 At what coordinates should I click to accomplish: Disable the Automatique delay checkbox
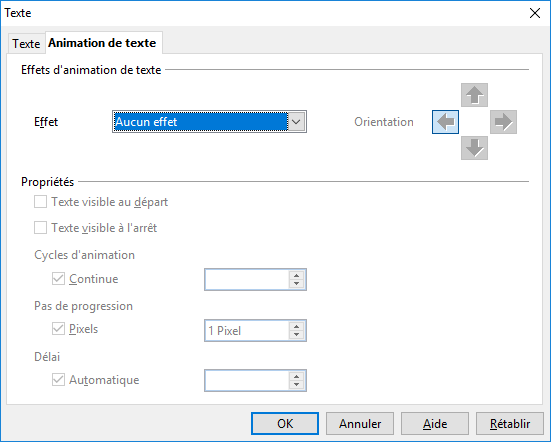[x=58, y=380]
